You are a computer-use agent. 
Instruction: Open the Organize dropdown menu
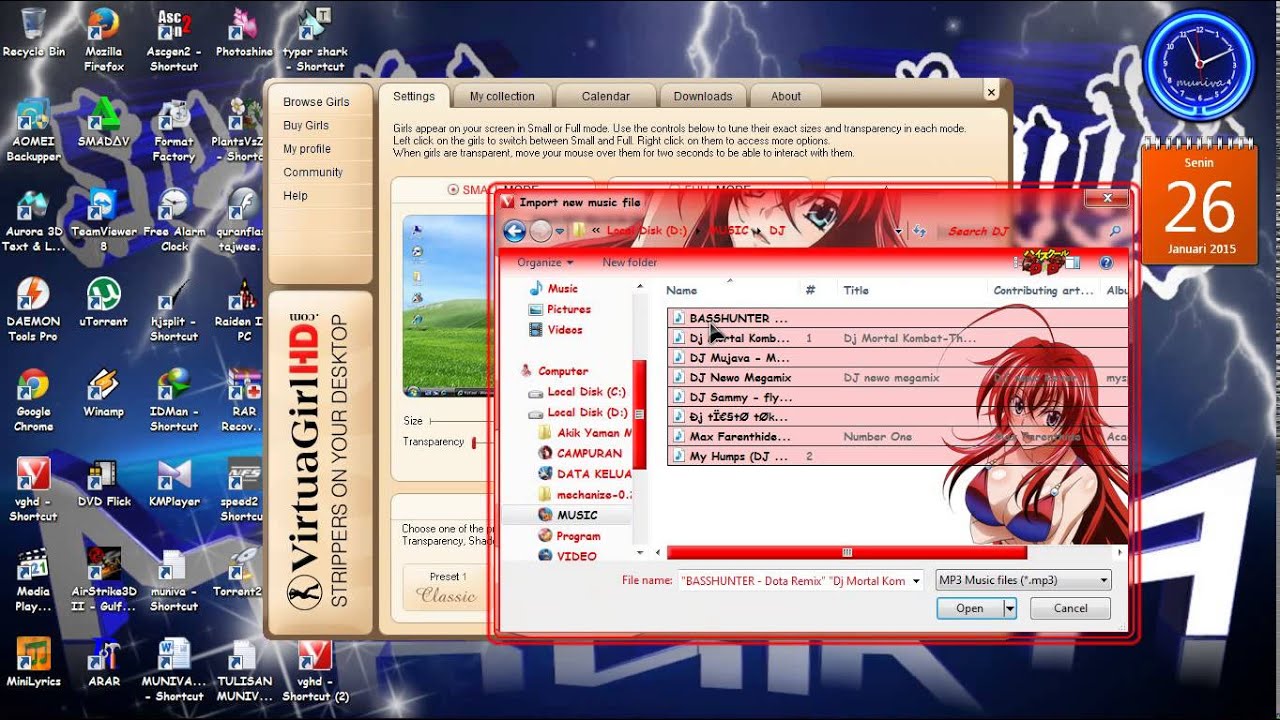(x=545, y=262)
